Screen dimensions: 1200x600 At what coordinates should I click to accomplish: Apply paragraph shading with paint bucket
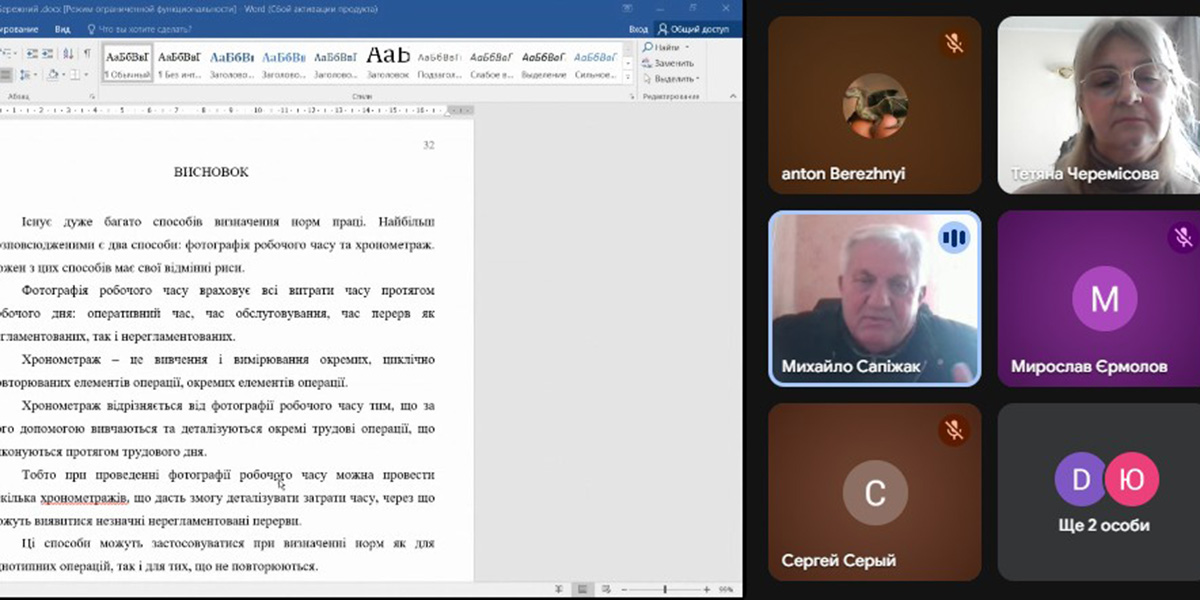pyautogui.click(x=53, y=75)
